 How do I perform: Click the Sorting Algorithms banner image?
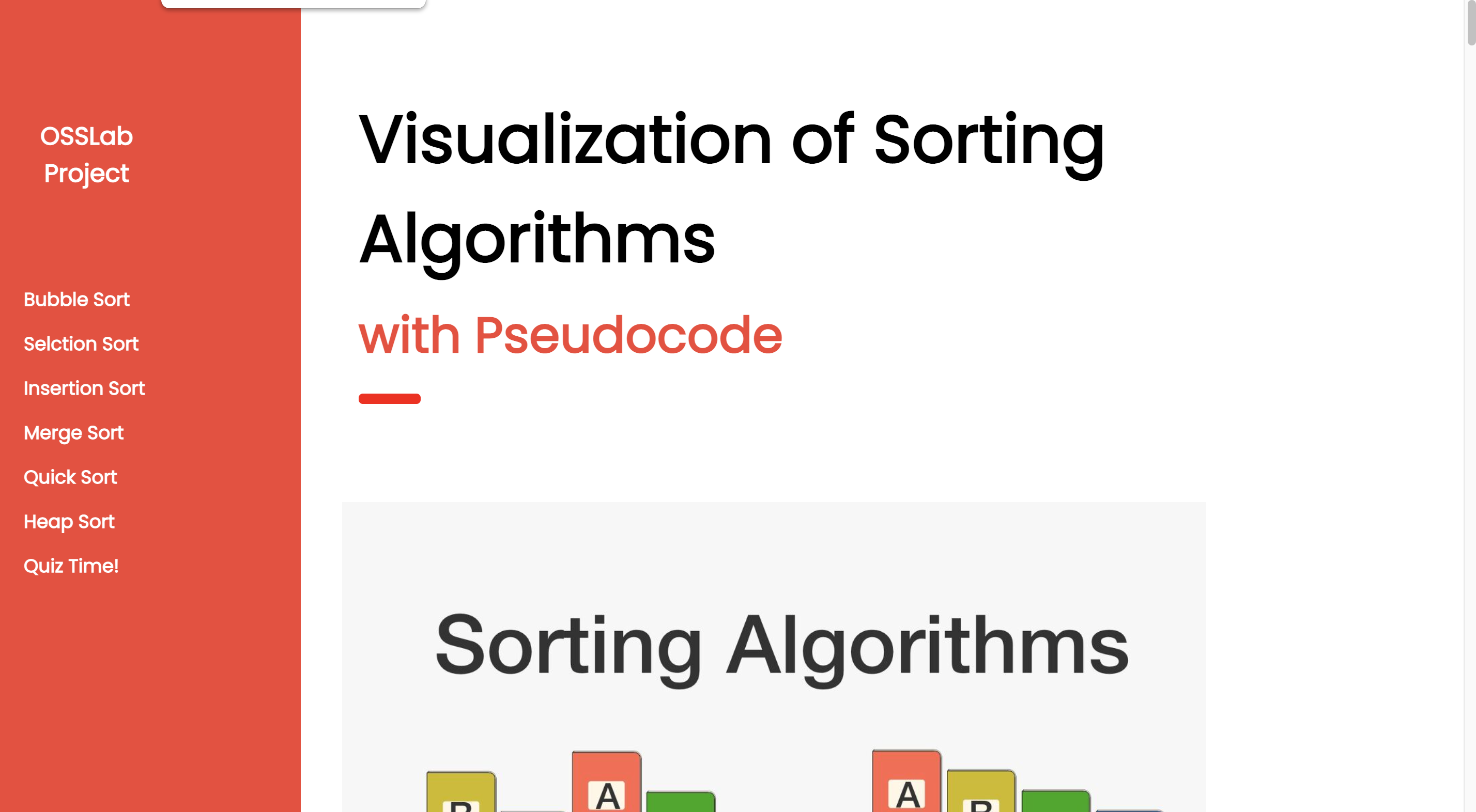point(774,657)
